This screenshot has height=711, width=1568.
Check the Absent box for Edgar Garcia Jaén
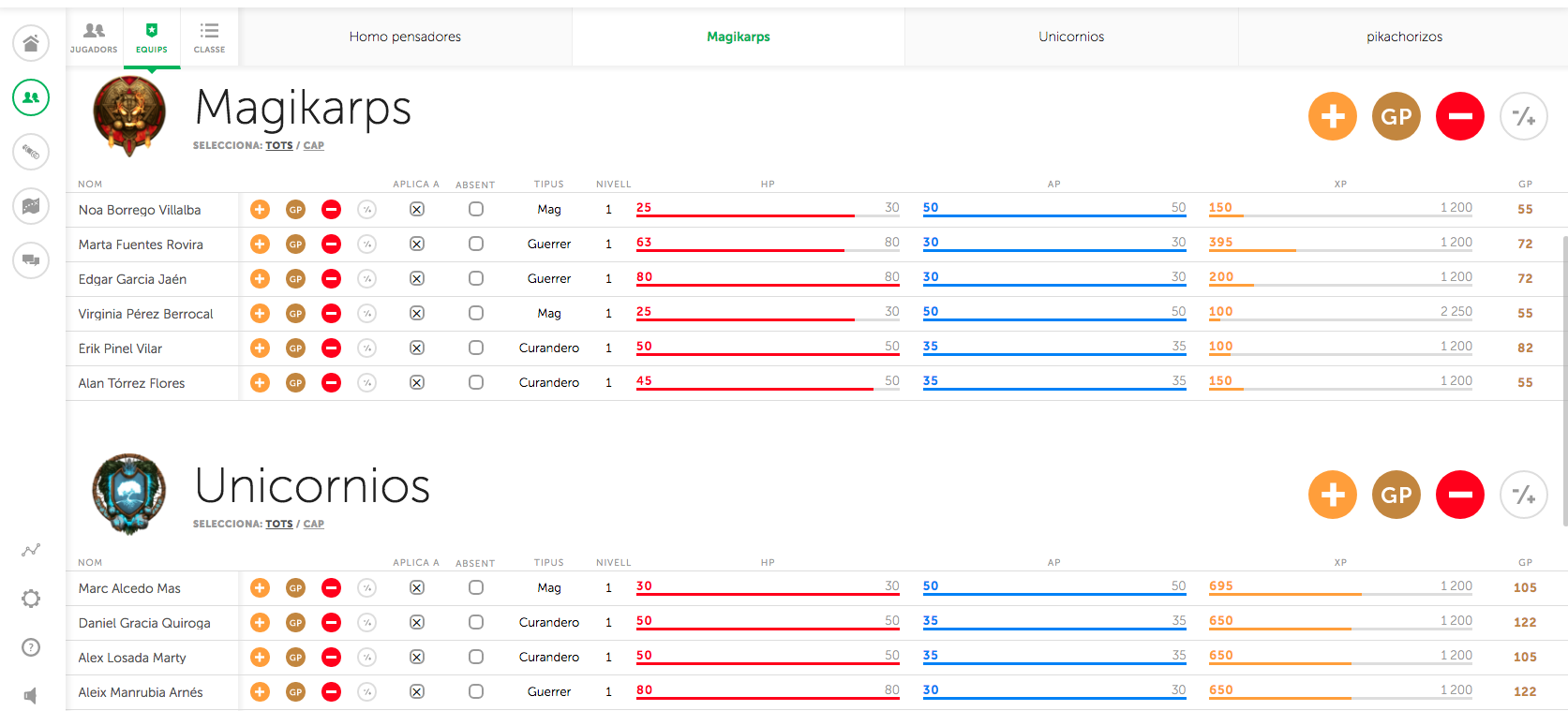[476, 279]
